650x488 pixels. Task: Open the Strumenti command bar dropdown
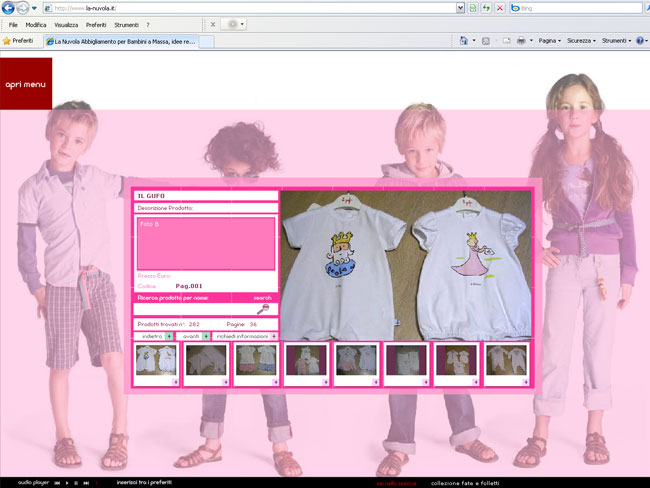click(x=616, y=41)
